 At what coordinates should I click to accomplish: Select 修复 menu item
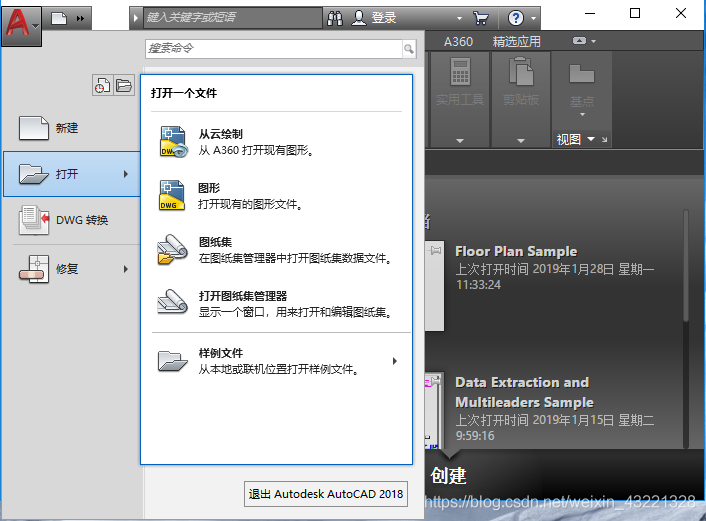click(x=72, y=269)
